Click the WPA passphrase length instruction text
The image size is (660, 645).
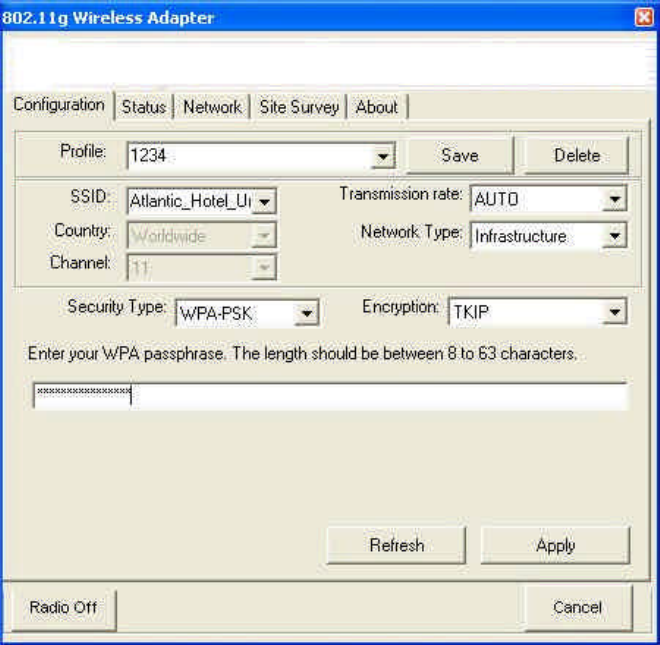tap(302, 354)
